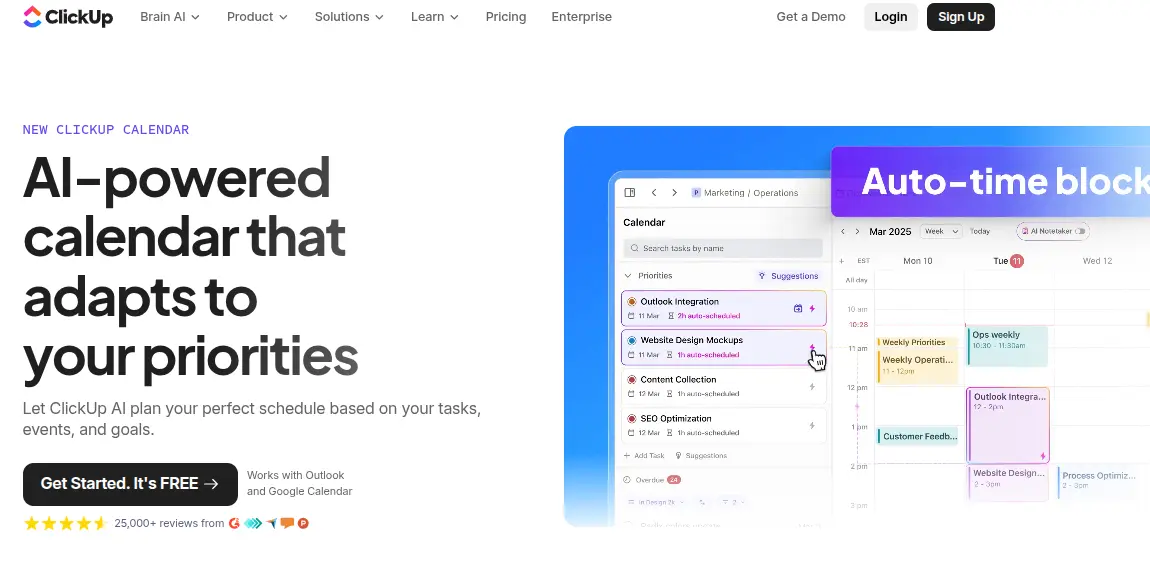1150x565 pixels.
Task: Click the Mar 2025 month label
Action: coord(890,231)
